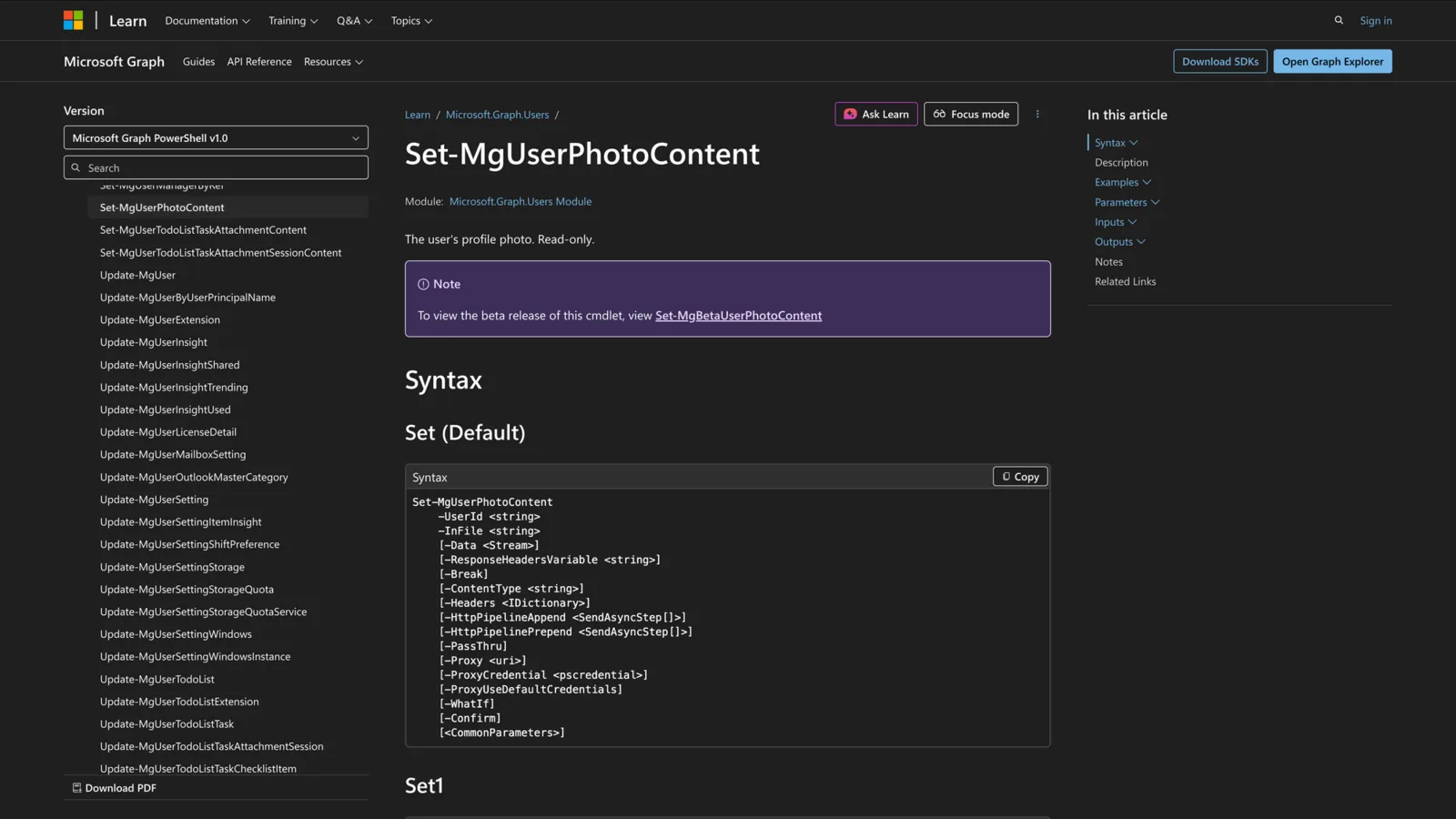Open the site search magnifier icon
This screenshot has width=1456, height=819.
pos(1339,20)
